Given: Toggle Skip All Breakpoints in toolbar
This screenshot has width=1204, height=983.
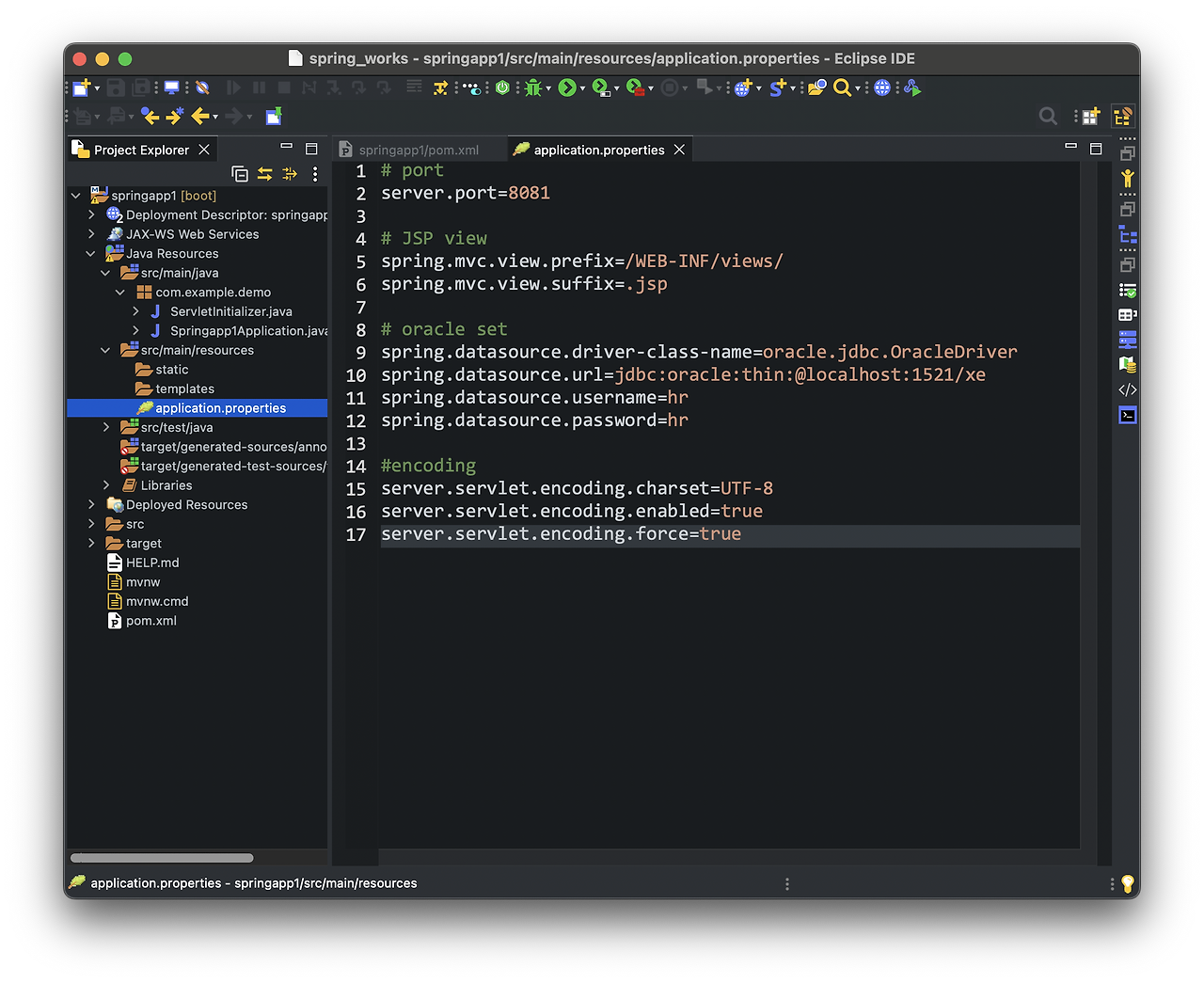Looking at the screenshot, I should 201,87.
